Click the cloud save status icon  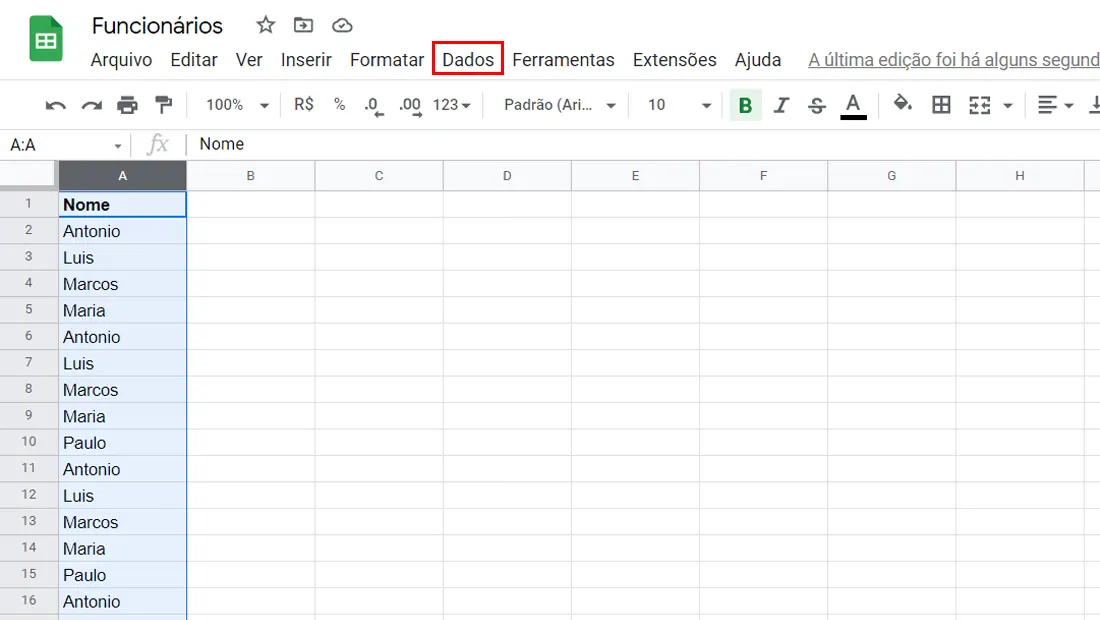(342, 26)
